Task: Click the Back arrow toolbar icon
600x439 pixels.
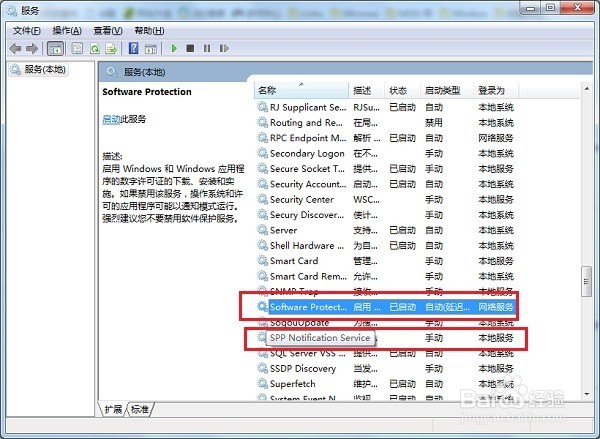Action: click(15, 49)
